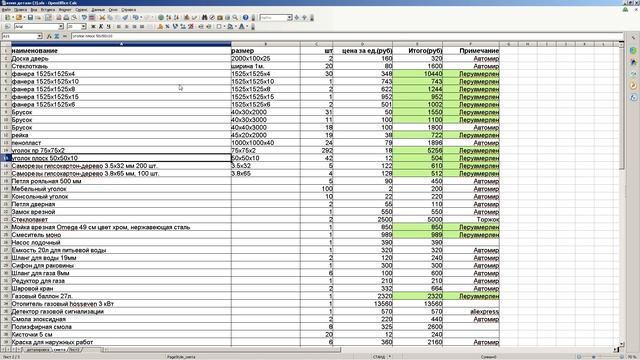Merge cells toolbar icon
Image resolution: width=640 pixels, height=360 pixels.
point(150,27)
